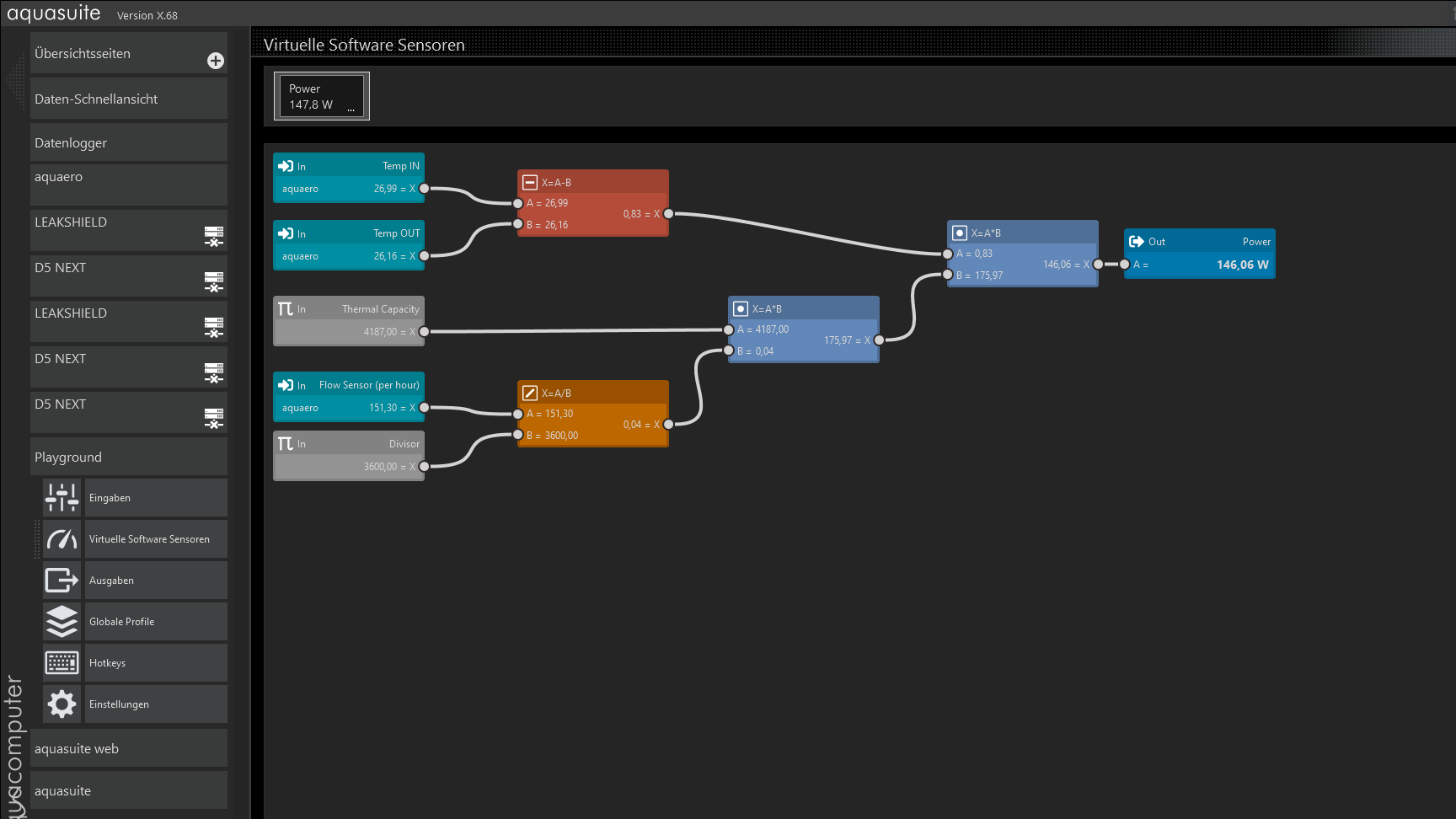Open the Hotkeys keyboard icon
The width and height of the screenshot is (1456, 819).
coord(62,662)
